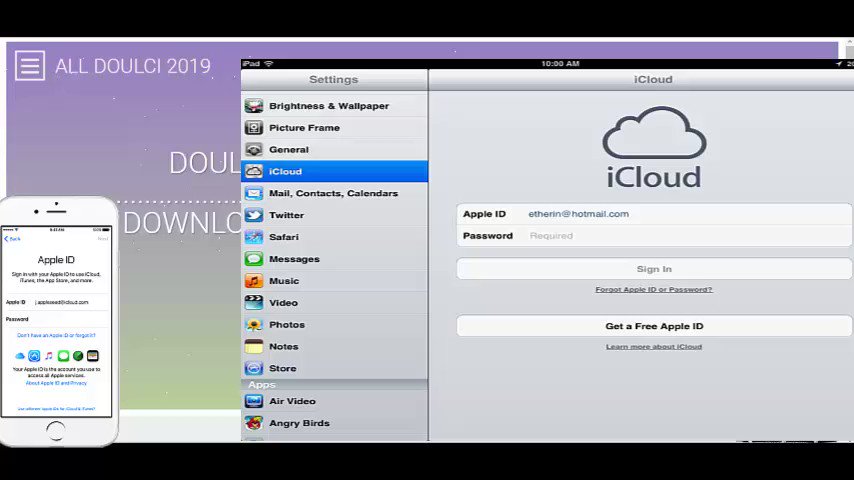Open Safari settings row
The width and height of the screenshot is (854, 480).
(x=334, y=237)
